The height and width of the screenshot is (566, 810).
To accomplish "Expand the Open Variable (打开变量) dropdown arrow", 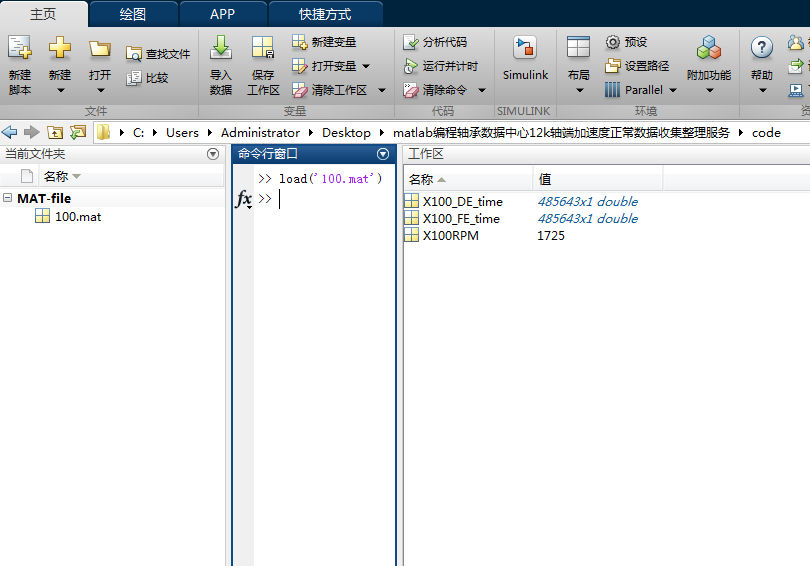I will click(x=366, y=66).
